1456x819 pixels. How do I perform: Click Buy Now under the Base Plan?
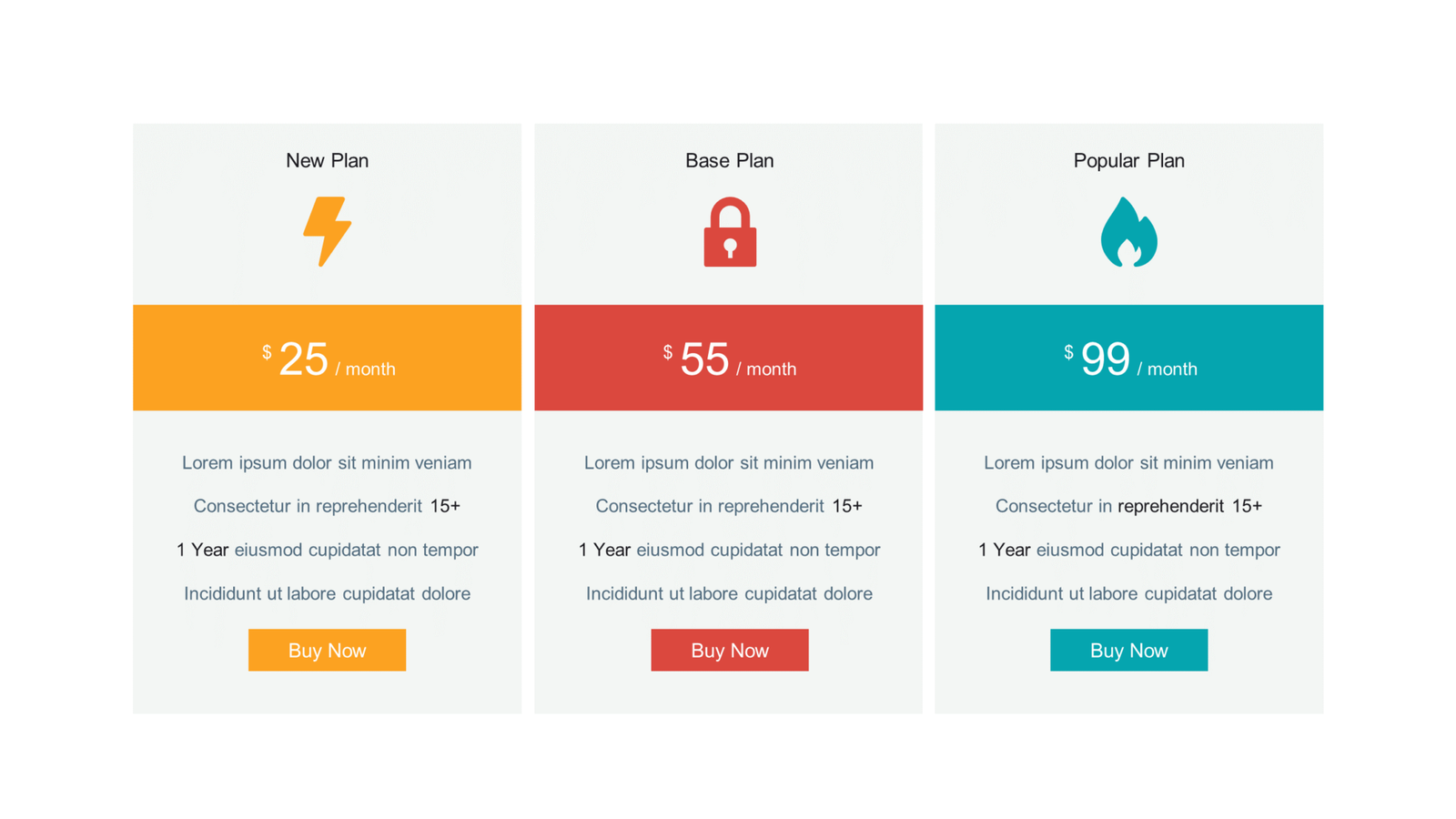[x=729, y=650]
